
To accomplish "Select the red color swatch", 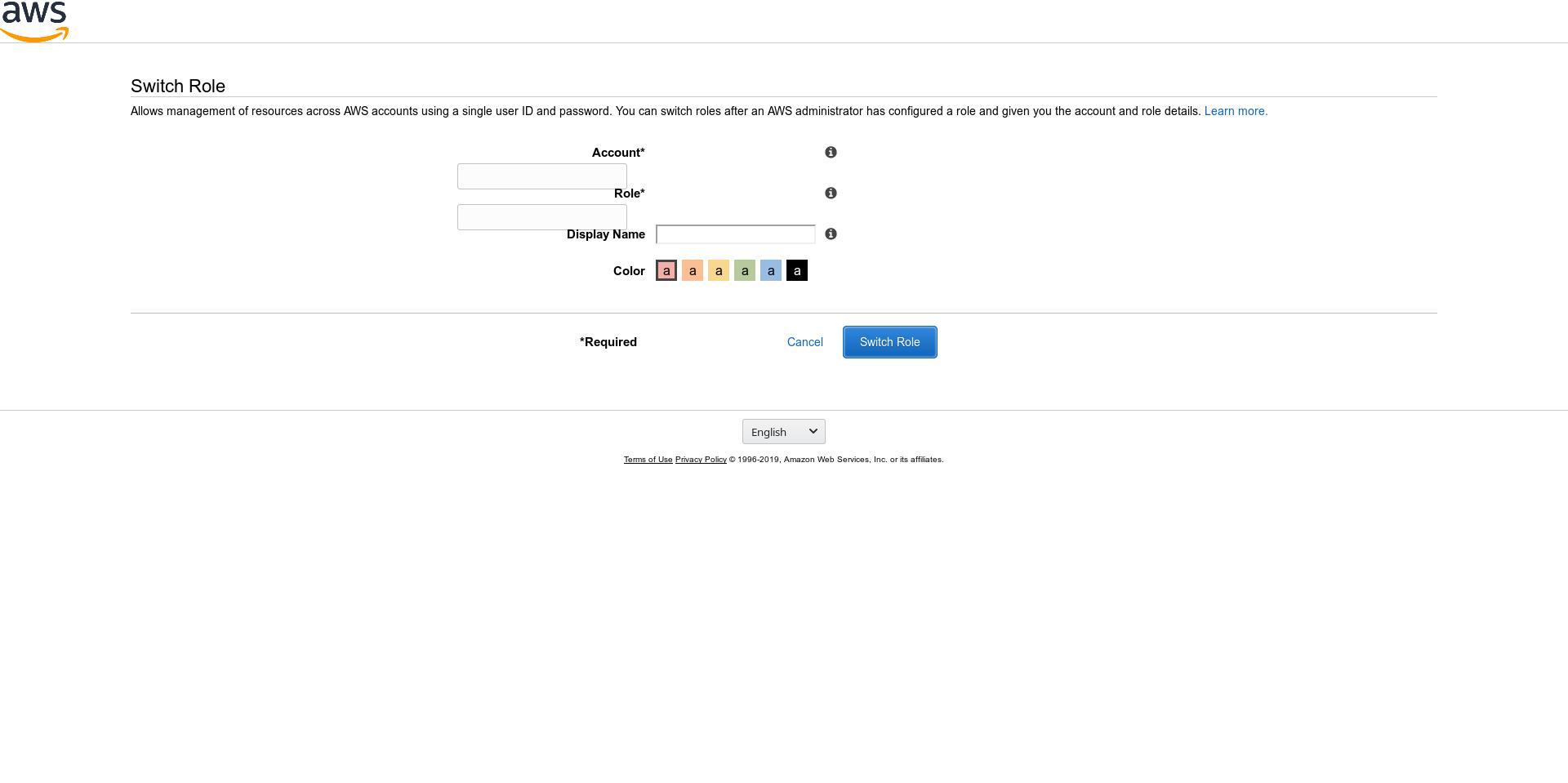I will 666,271.
